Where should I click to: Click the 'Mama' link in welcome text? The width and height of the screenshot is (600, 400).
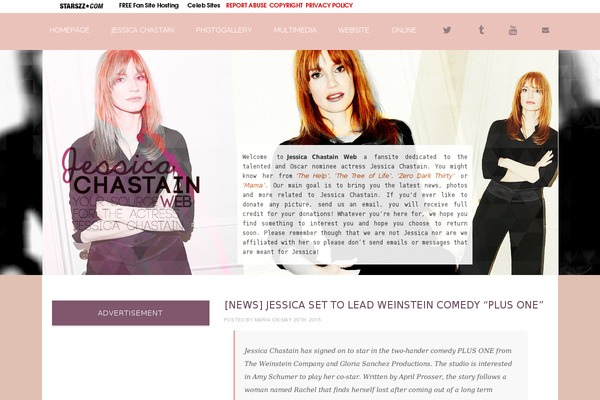tap(254, 185)
